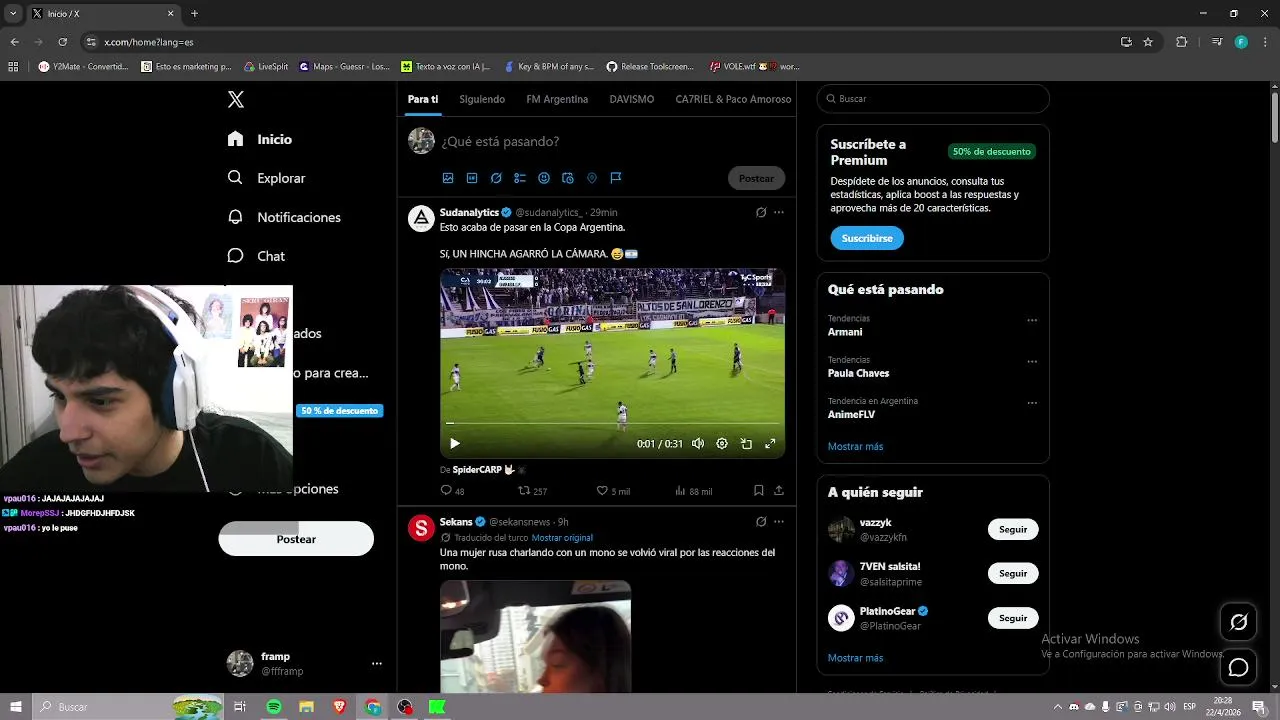Image resolution: width=1280 pixels, height=720 pixels.
Task: Click the flag icon in the composer
Action: 616,178
